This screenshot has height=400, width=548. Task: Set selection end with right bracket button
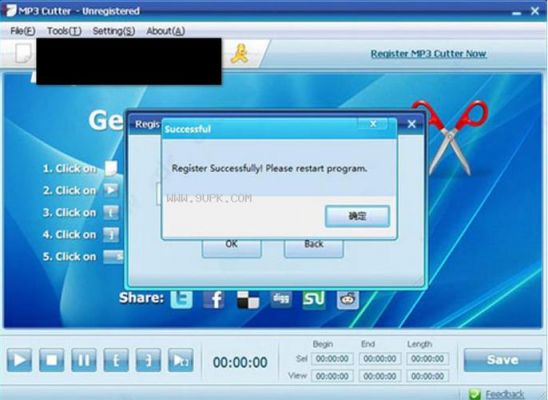coord(148,360)
